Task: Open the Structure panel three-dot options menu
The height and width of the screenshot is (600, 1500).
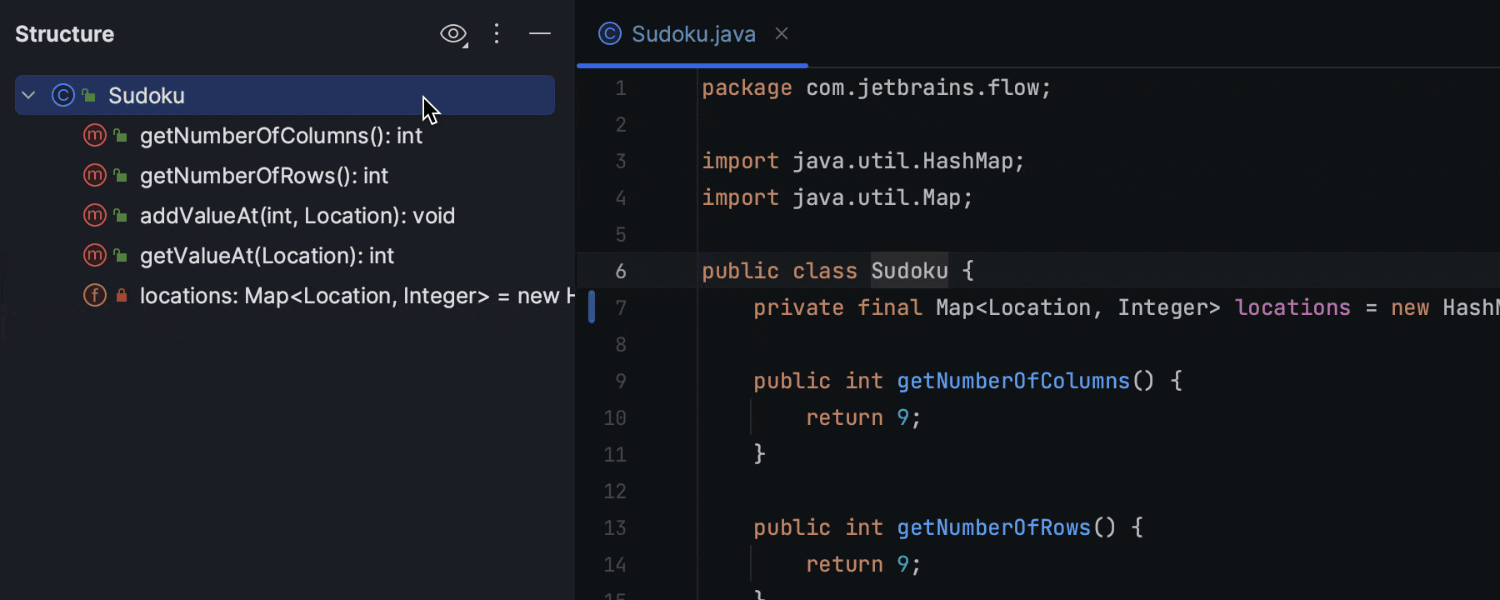Action: point(497,34)
